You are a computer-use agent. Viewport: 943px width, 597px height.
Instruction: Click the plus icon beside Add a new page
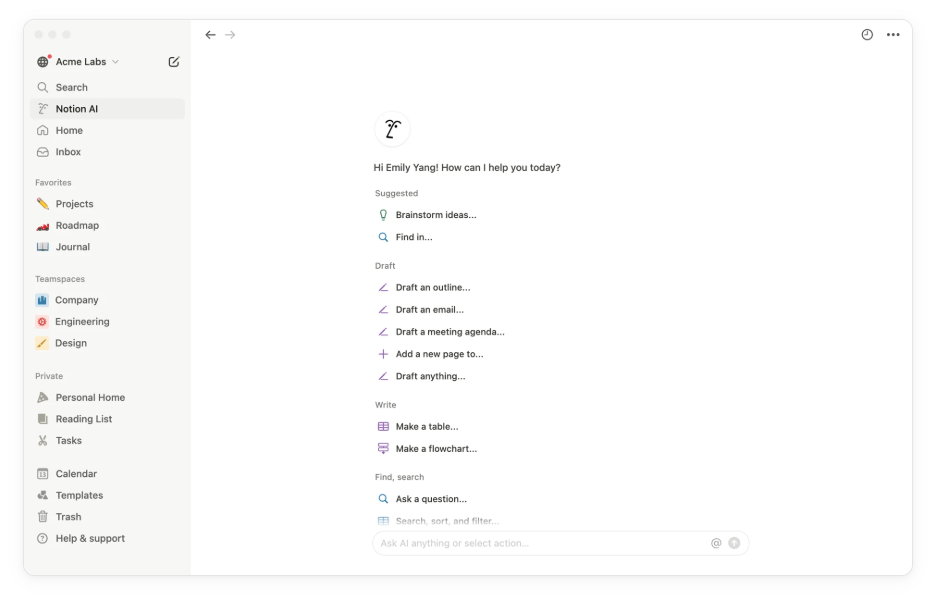383,354
